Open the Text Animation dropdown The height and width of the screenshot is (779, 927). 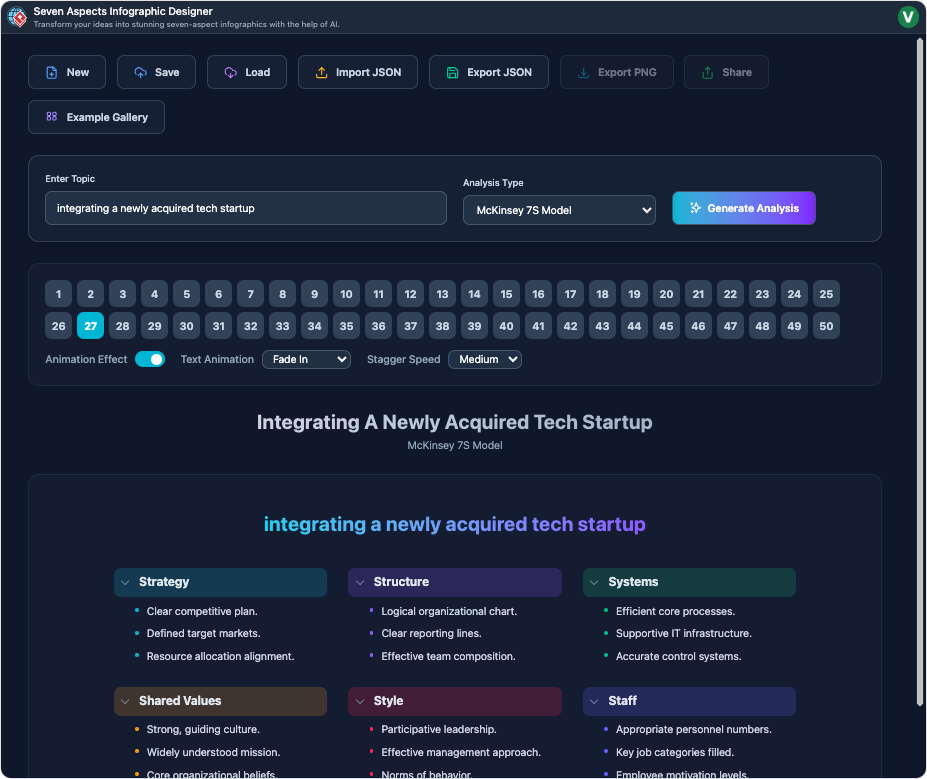[306, 359]
